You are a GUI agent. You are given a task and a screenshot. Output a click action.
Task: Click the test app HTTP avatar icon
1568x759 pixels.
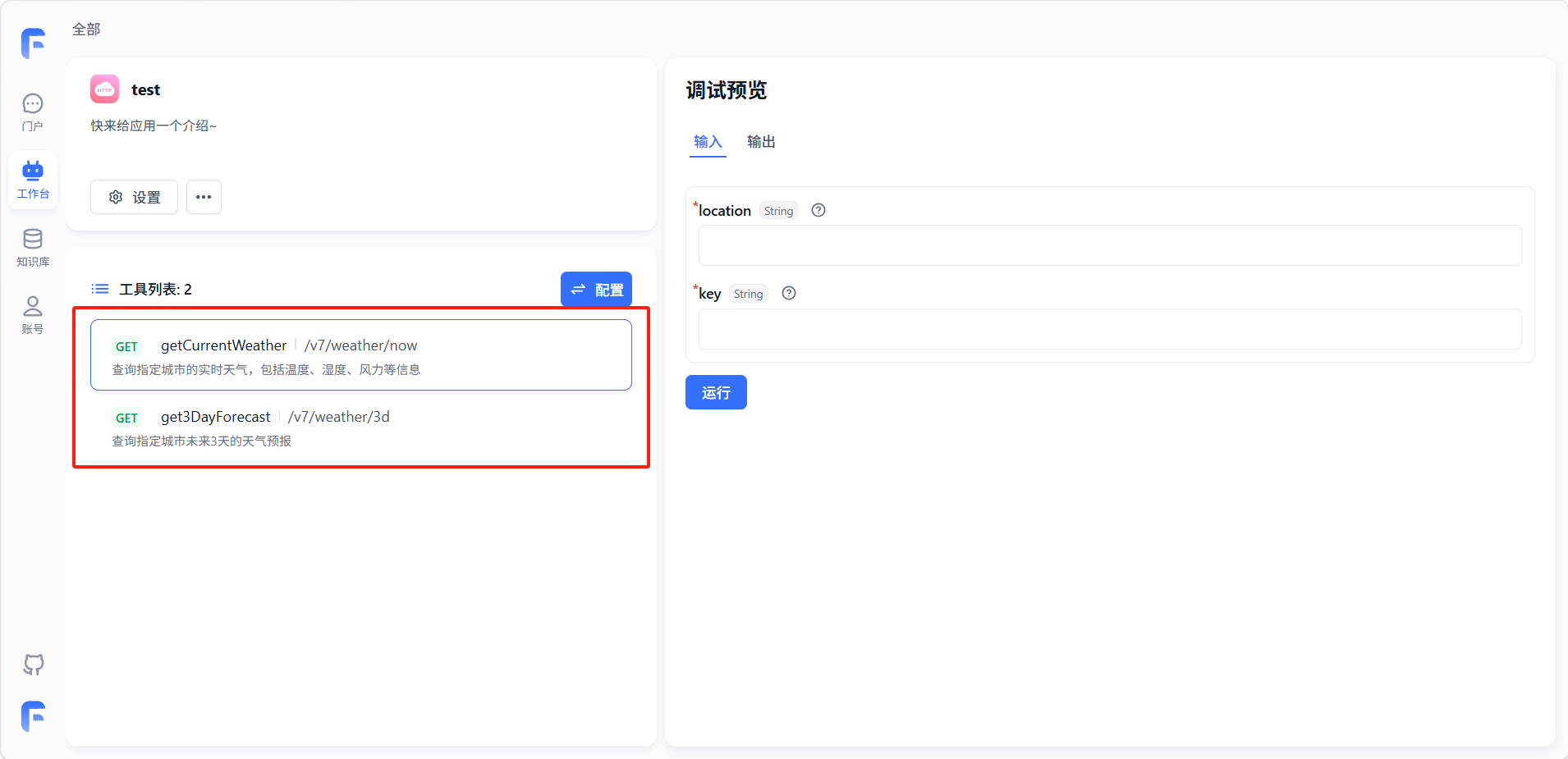[105, 89]
